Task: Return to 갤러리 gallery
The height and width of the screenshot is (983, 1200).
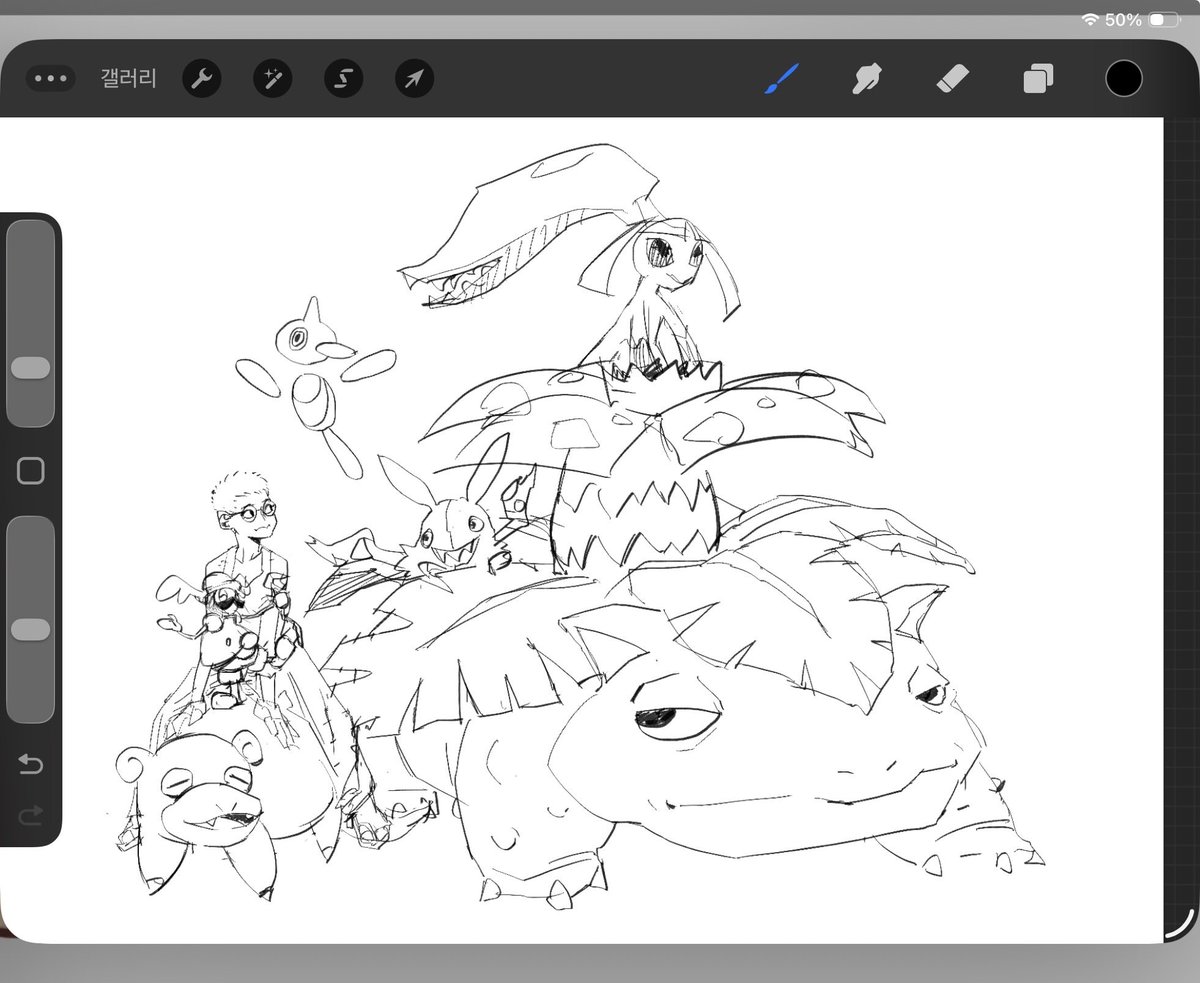Action: click(128, 79)
